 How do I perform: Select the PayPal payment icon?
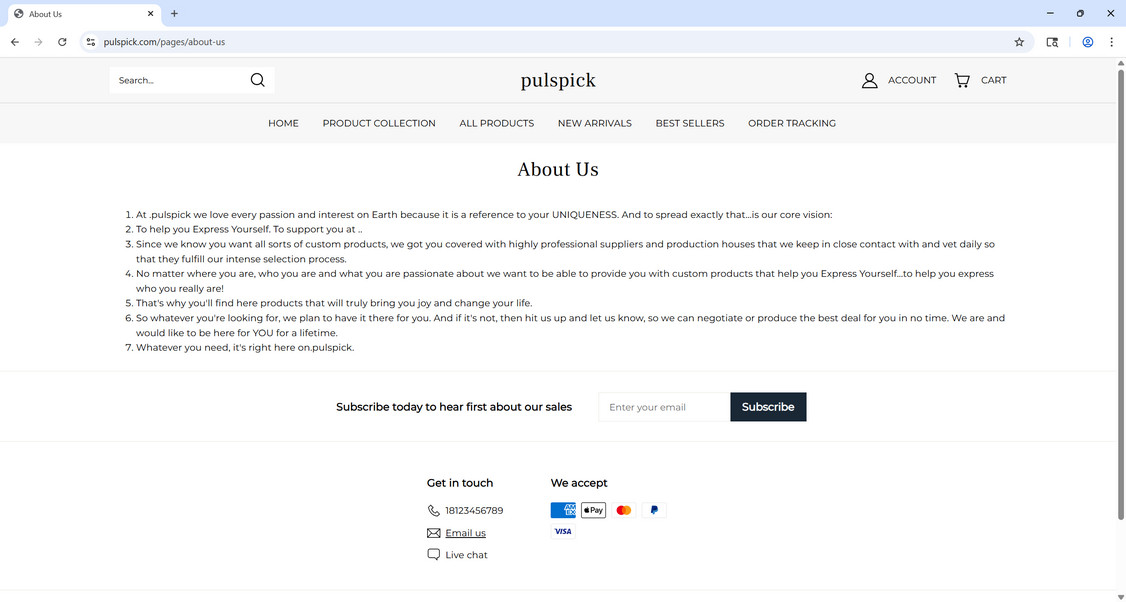(653, 510)
